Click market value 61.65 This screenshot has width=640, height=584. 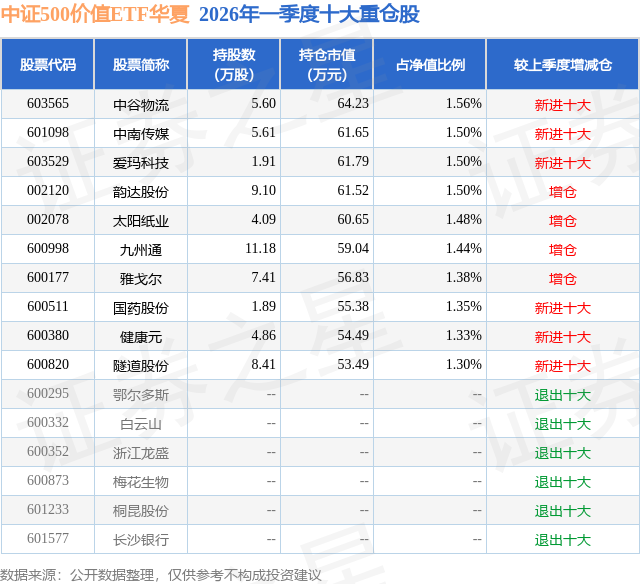[353, 133]
